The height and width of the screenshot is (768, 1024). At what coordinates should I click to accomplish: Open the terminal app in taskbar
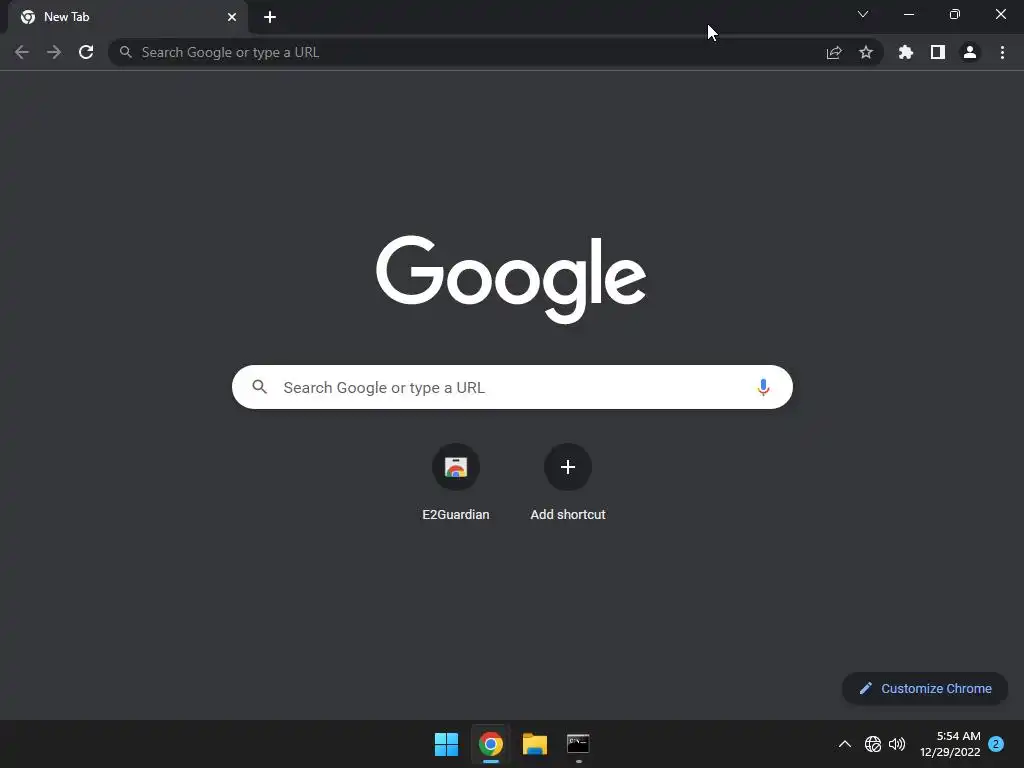(x=578, y=744)
